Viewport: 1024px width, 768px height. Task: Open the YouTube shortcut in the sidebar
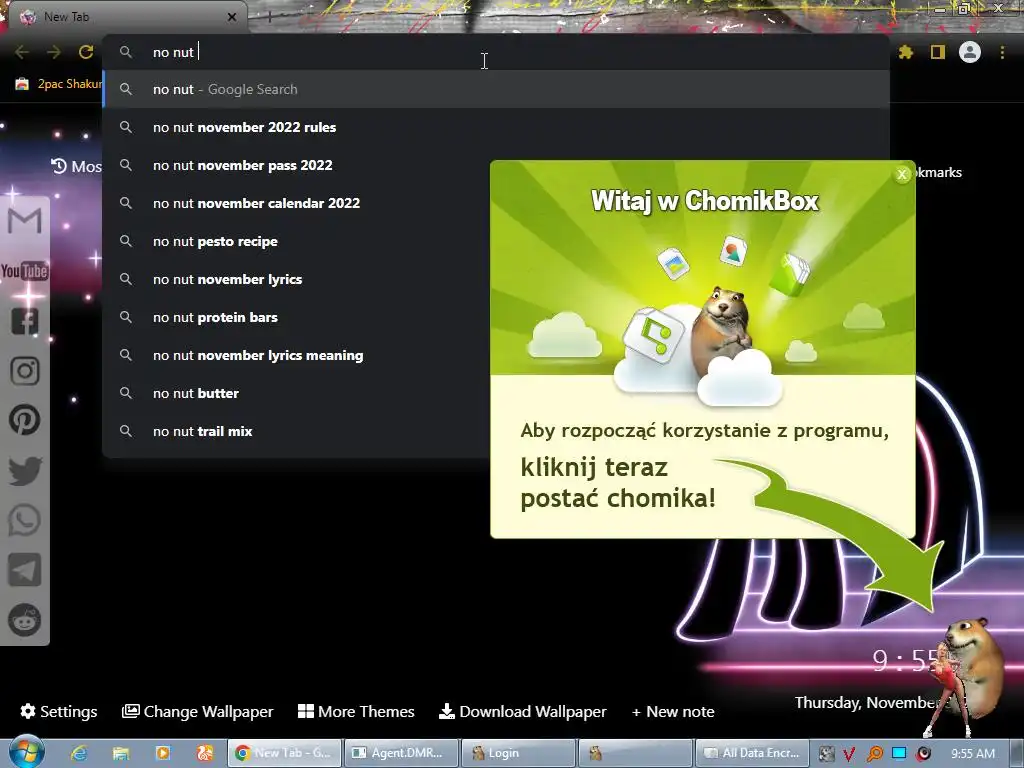click(25, 271)
